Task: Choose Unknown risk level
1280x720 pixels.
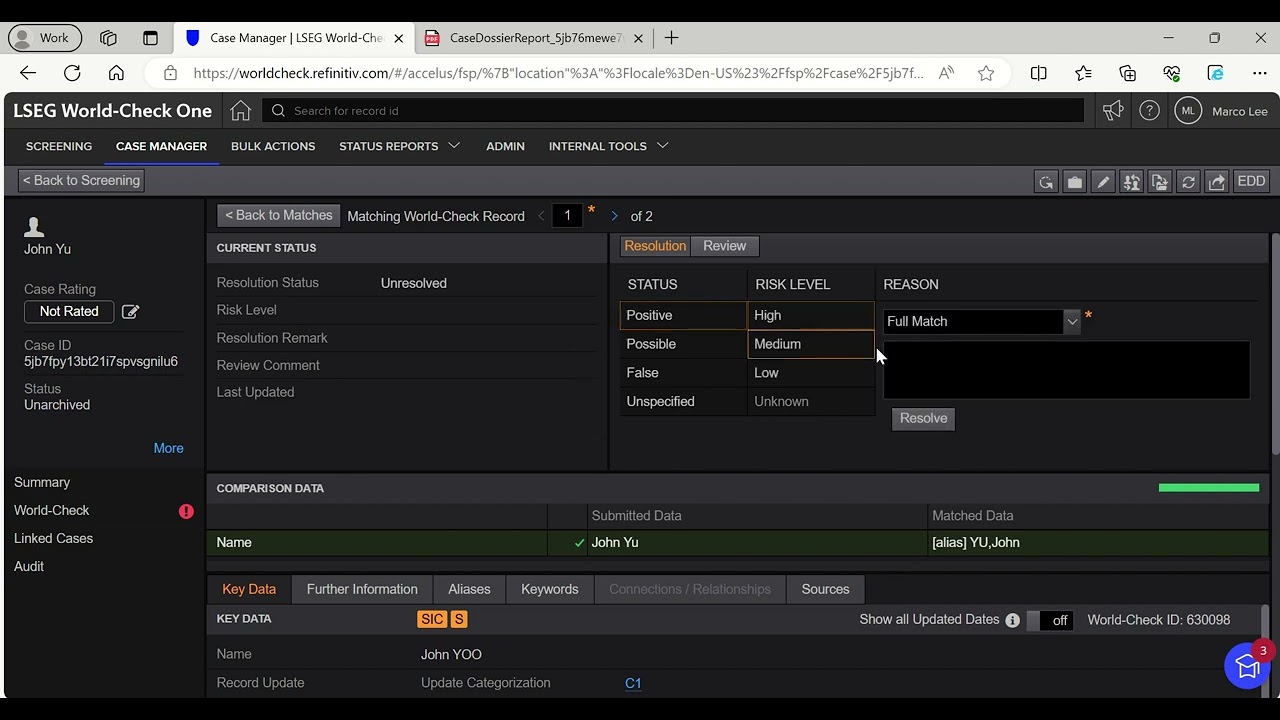Action: pyautogui.click(x=811, y=402)
